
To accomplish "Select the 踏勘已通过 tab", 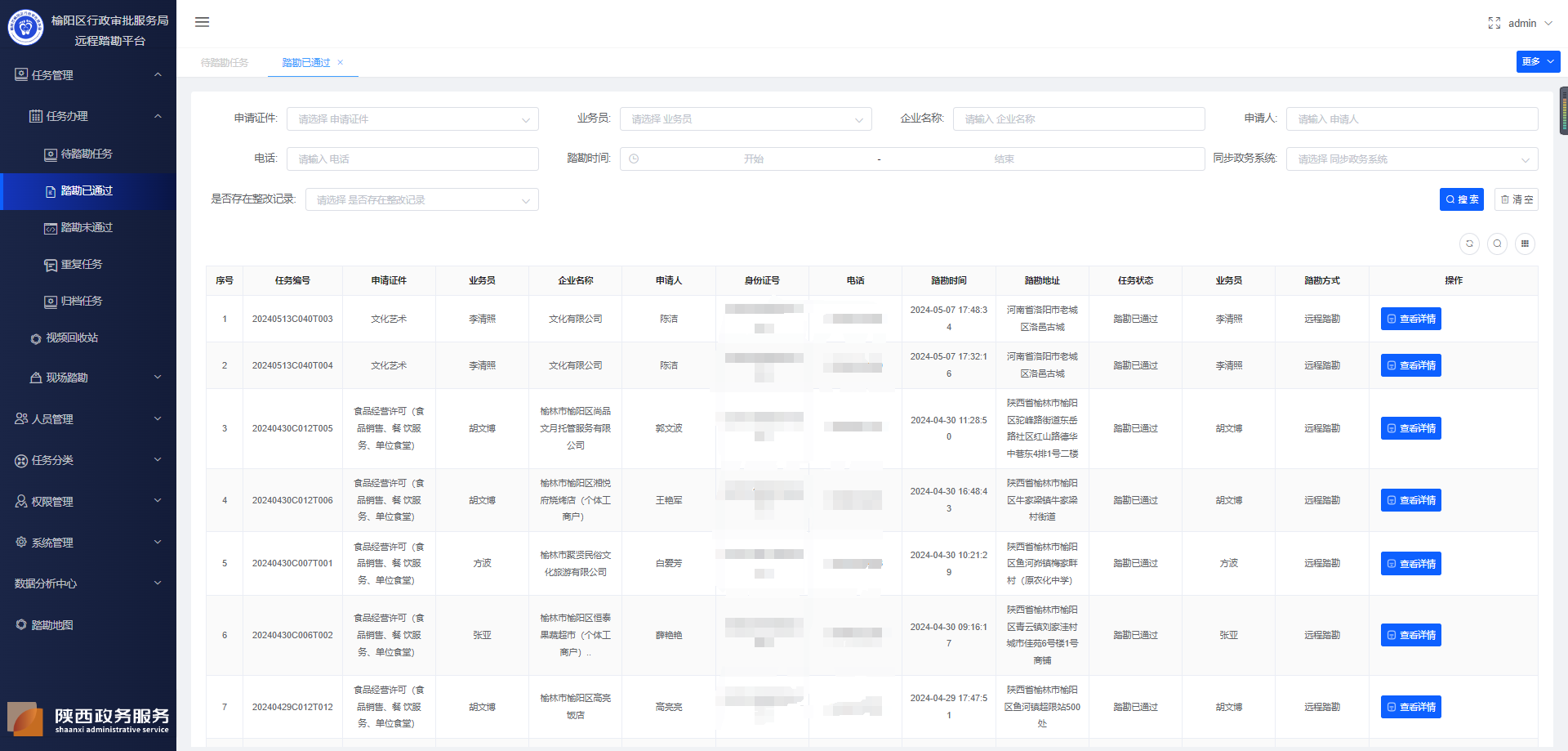I will click(306, 63).
